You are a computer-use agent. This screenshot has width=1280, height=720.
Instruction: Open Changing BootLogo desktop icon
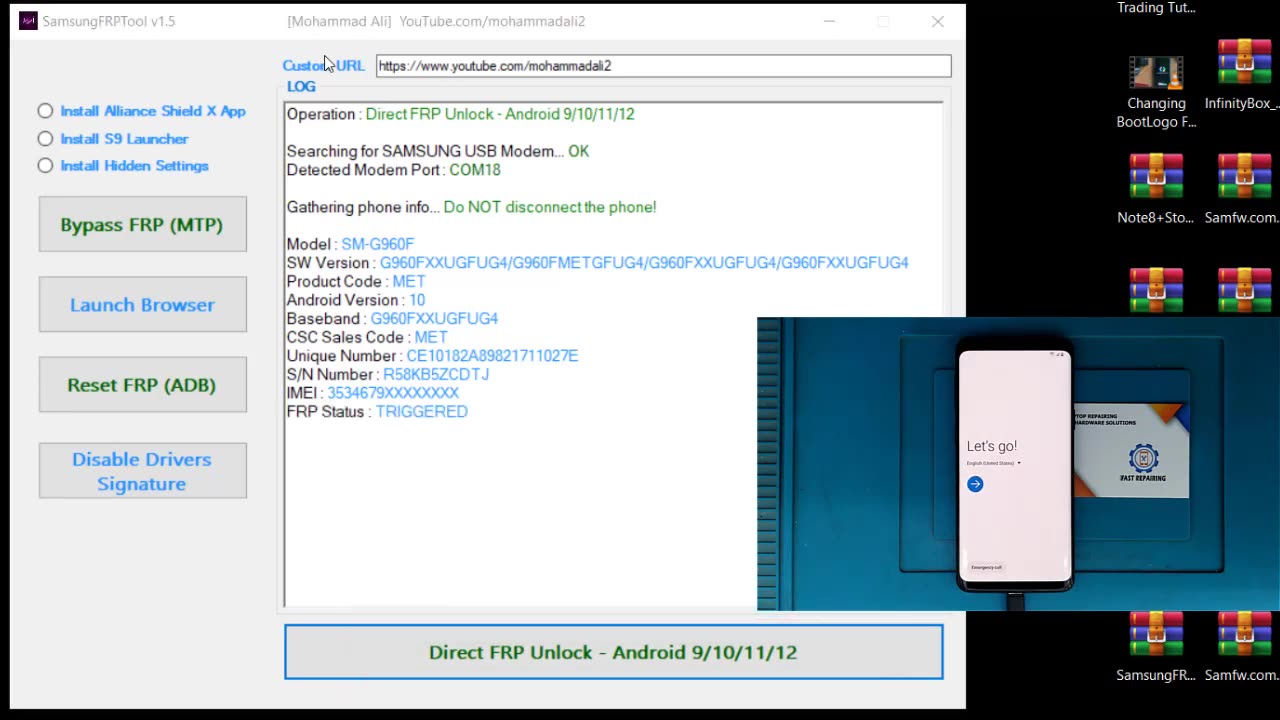pos(1156,92)
